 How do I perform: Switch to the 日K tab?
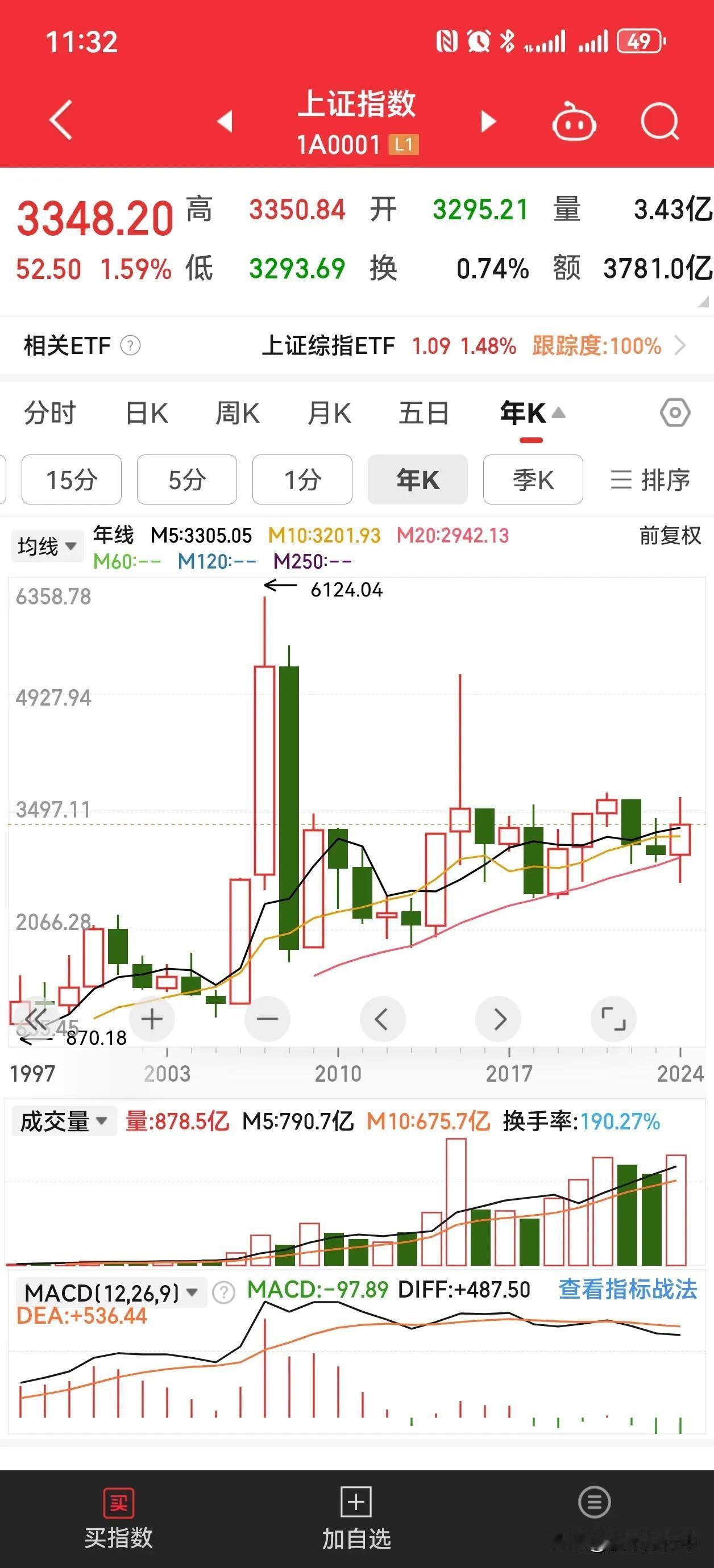[147, 414]
